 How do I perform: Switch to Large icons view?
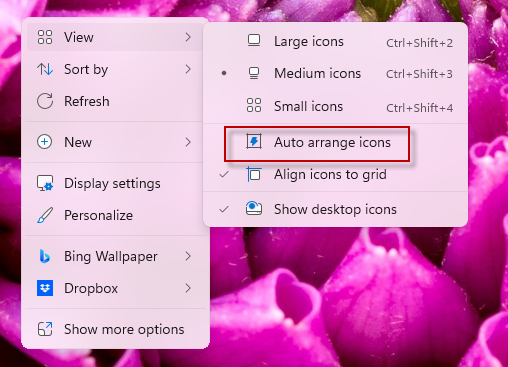click(x=335, y=41)
